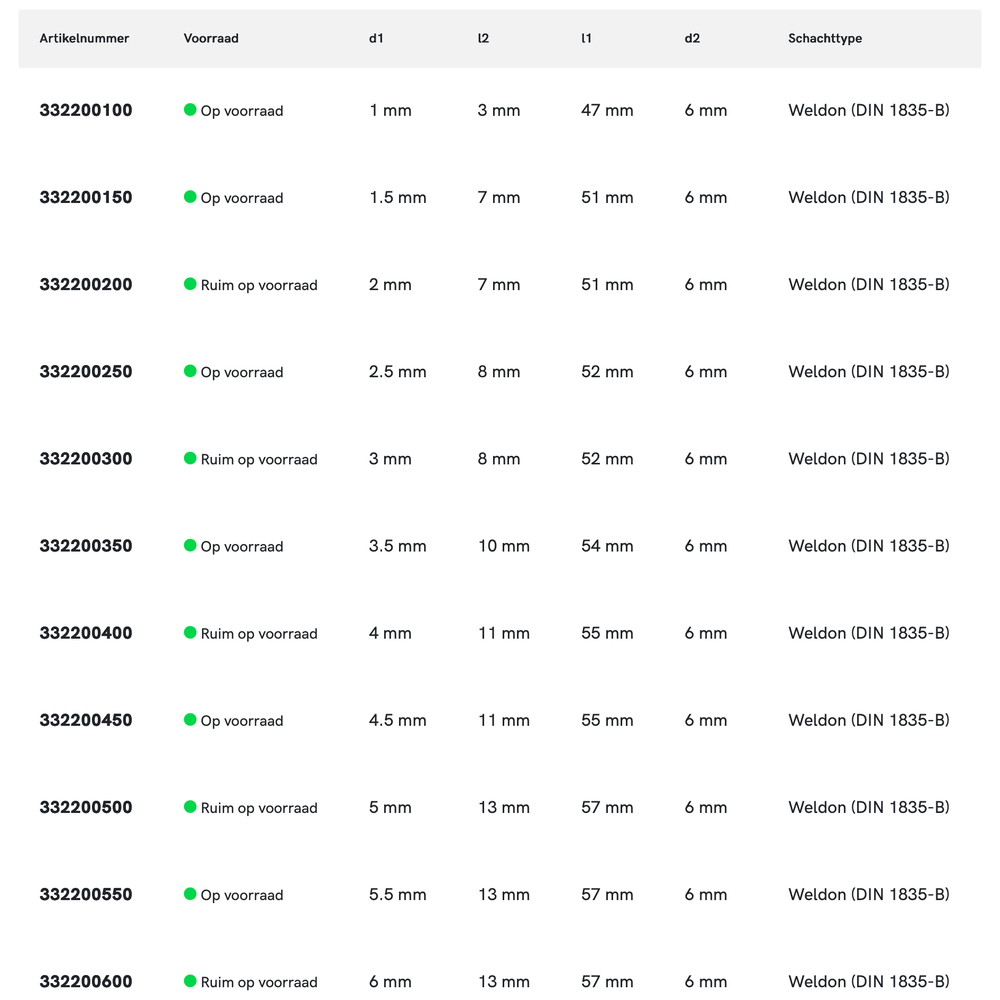This screenshot has width=1000, height=1000.
Task: Open article number 332200350
Action: (x=86, y=546)
